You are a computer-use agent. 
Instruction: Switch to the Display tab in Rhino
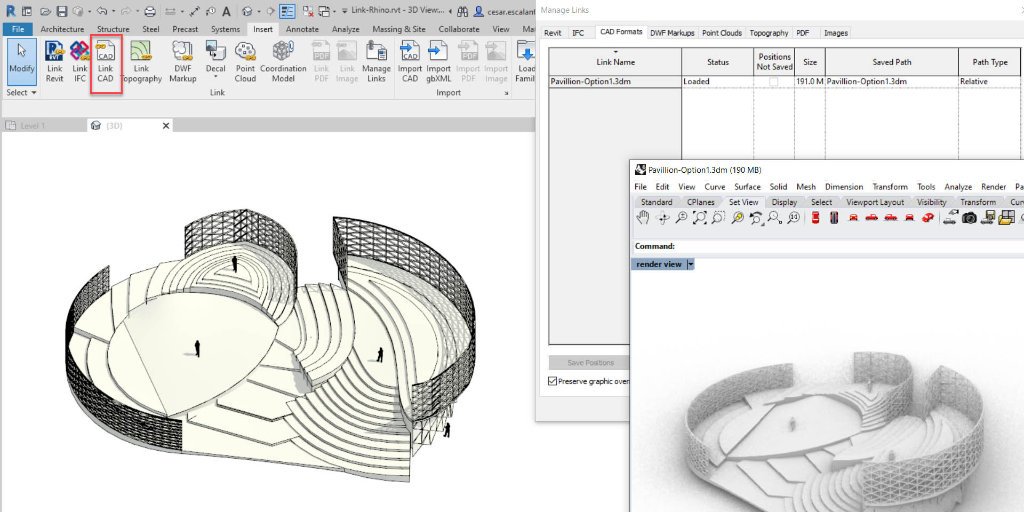[784, 202]
